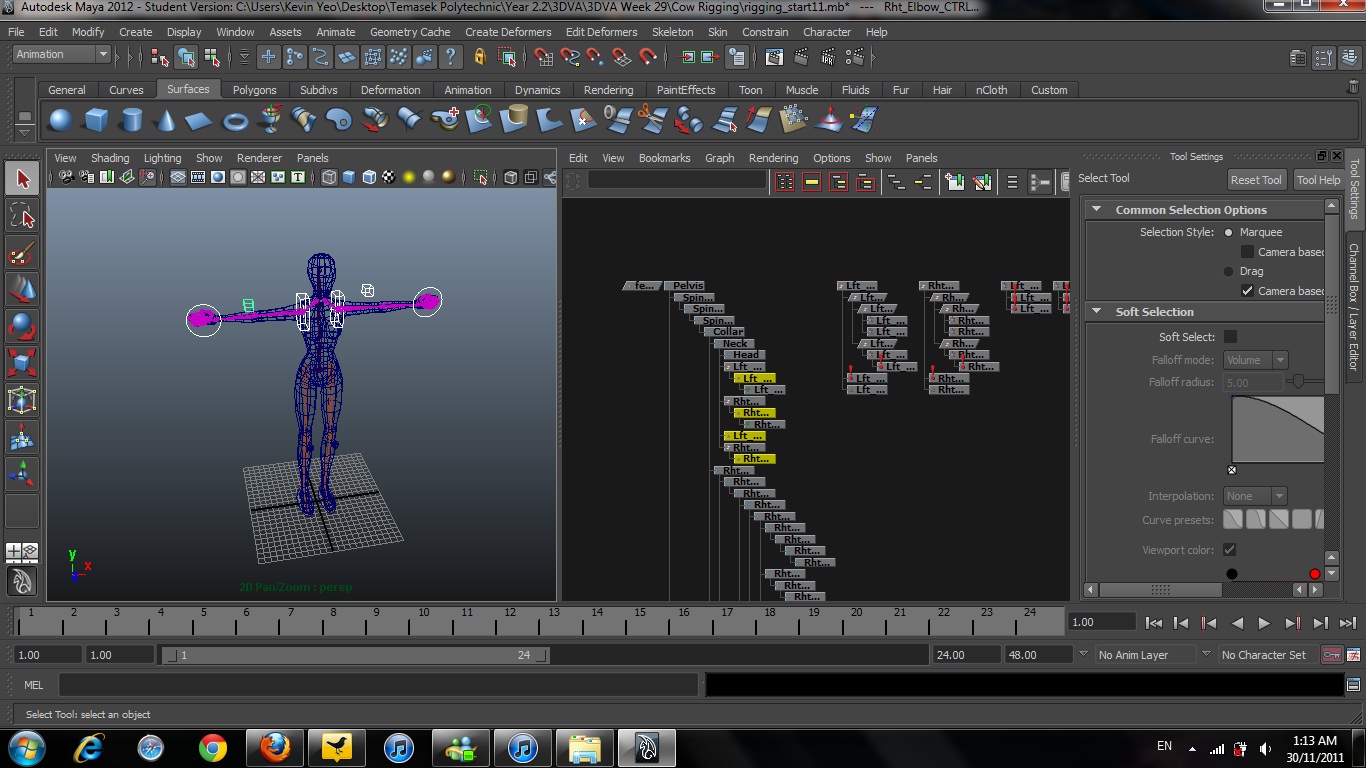Open the Animation menu set dropdown
The height and width of the screenshot is (768, 1366).
60,55
